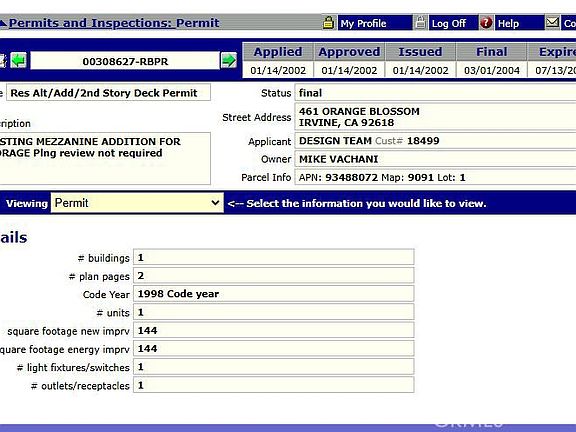Click the yellow padlock icon beside My Profile

point(328,23)
